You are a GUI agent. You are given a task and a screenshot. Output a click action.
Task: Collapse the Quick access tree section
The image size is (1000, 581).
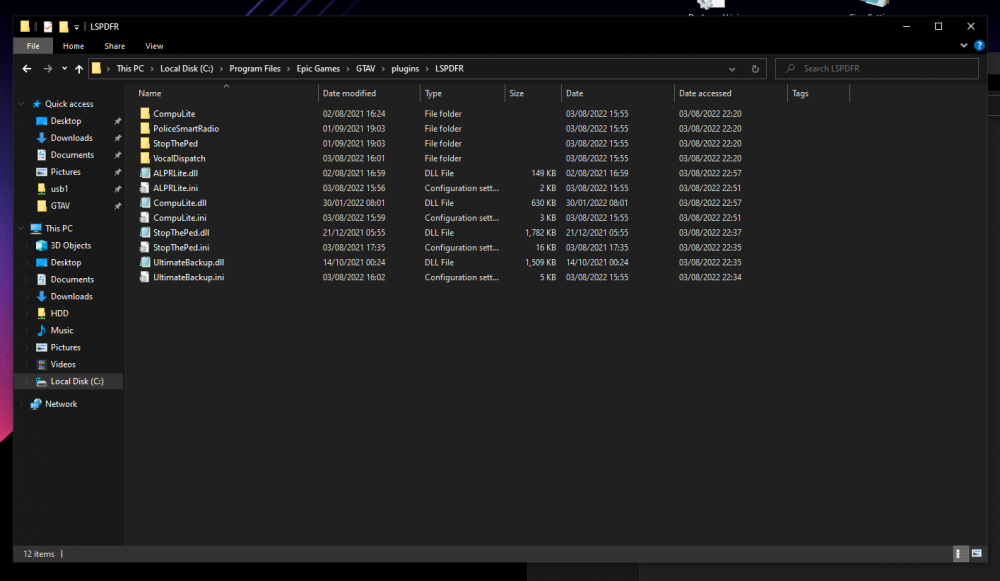[21, 104]
